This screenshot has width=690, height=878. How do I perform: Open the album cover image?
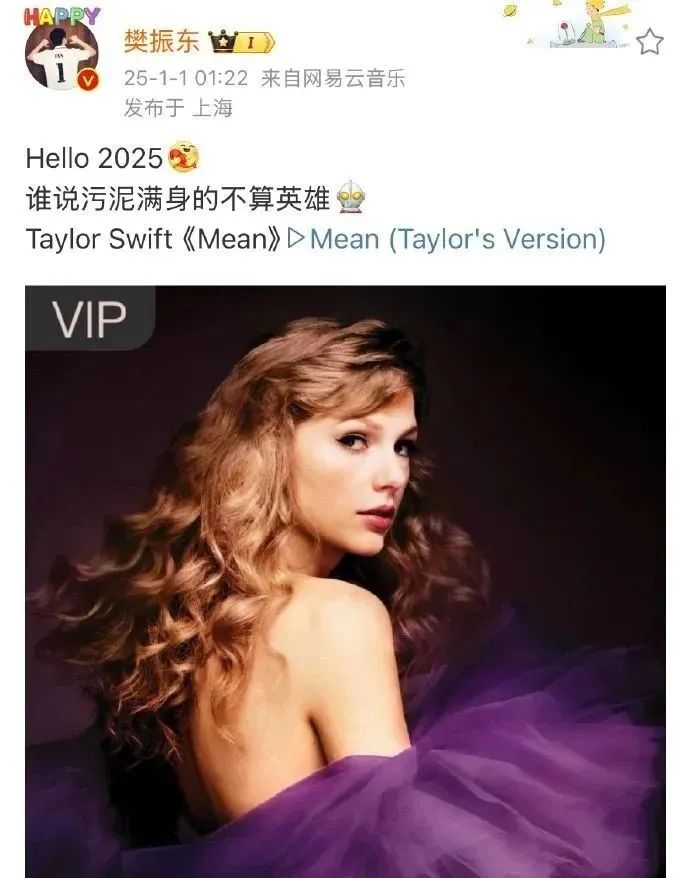click(x=345, y=582)
